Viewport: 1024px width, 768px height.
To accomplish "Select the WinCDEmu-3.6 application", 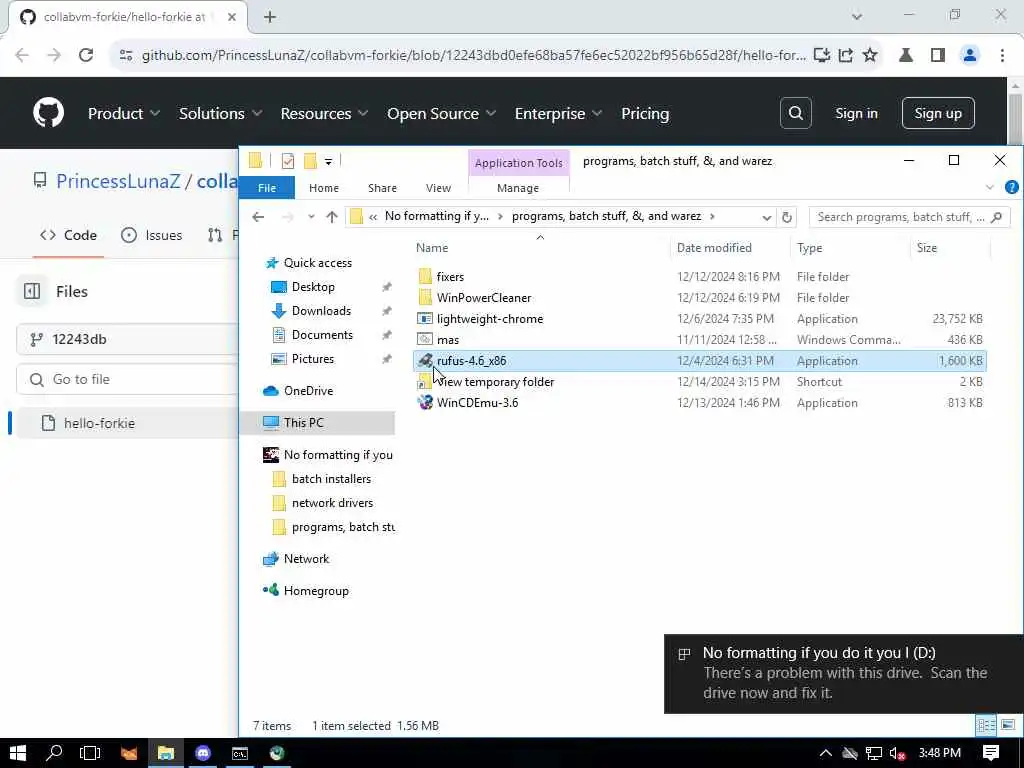I will [x=699, y=402].
